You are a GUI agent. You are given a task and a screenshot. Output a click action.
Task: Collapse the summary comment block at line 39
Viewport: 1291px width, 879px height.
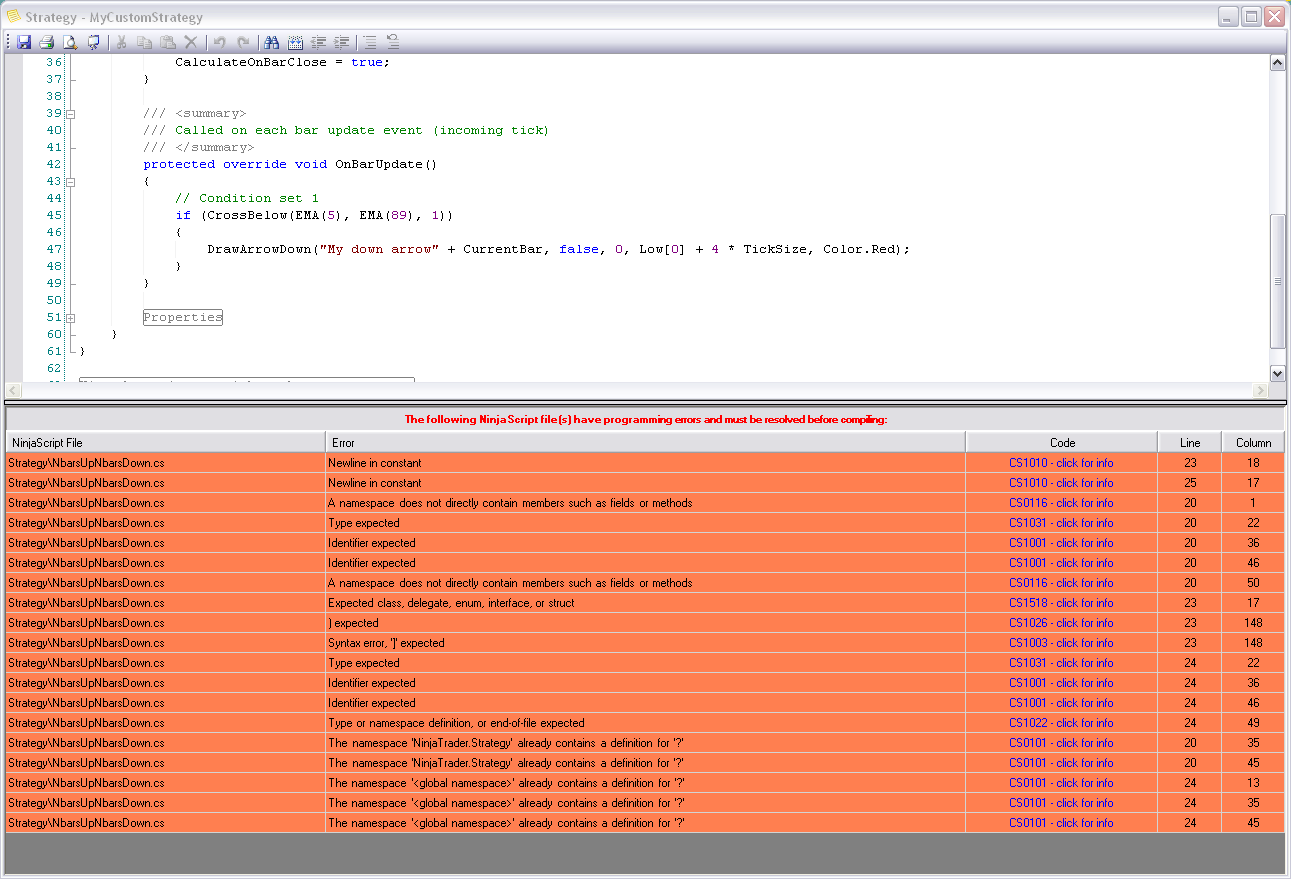point(70,114)
